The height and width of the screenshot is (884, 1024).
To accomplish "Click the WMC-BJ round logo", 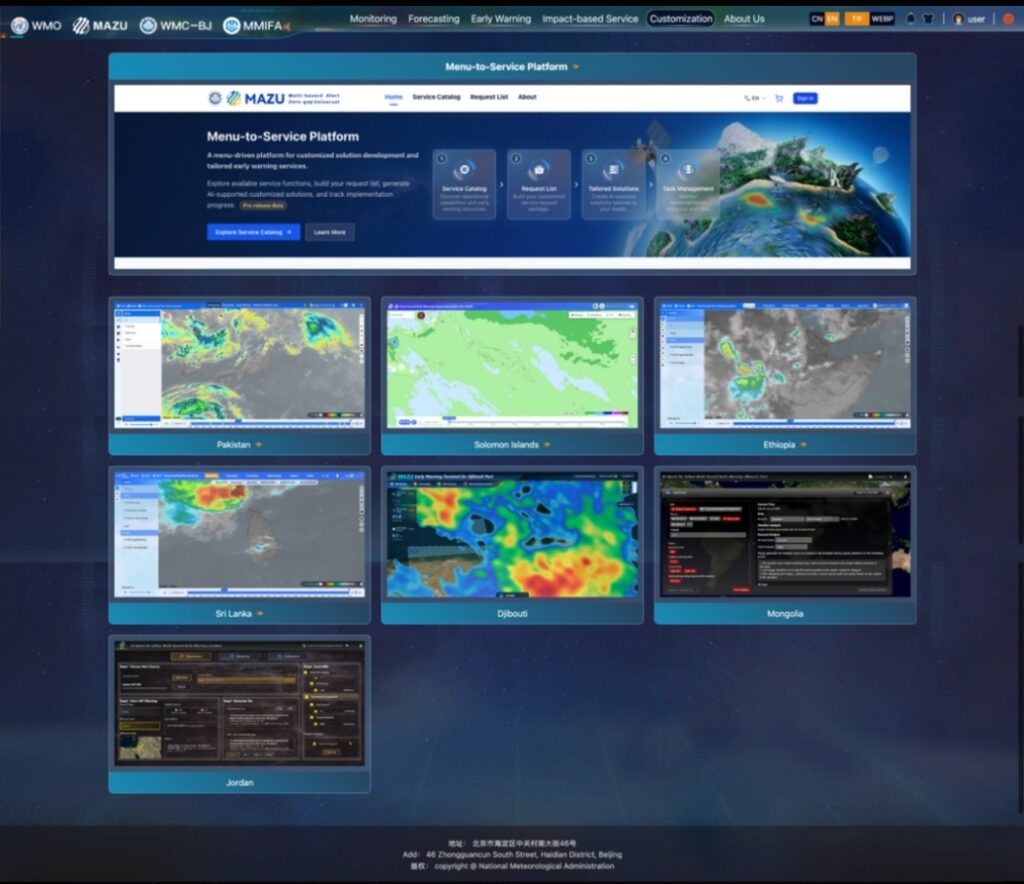I will pos(148,25).
